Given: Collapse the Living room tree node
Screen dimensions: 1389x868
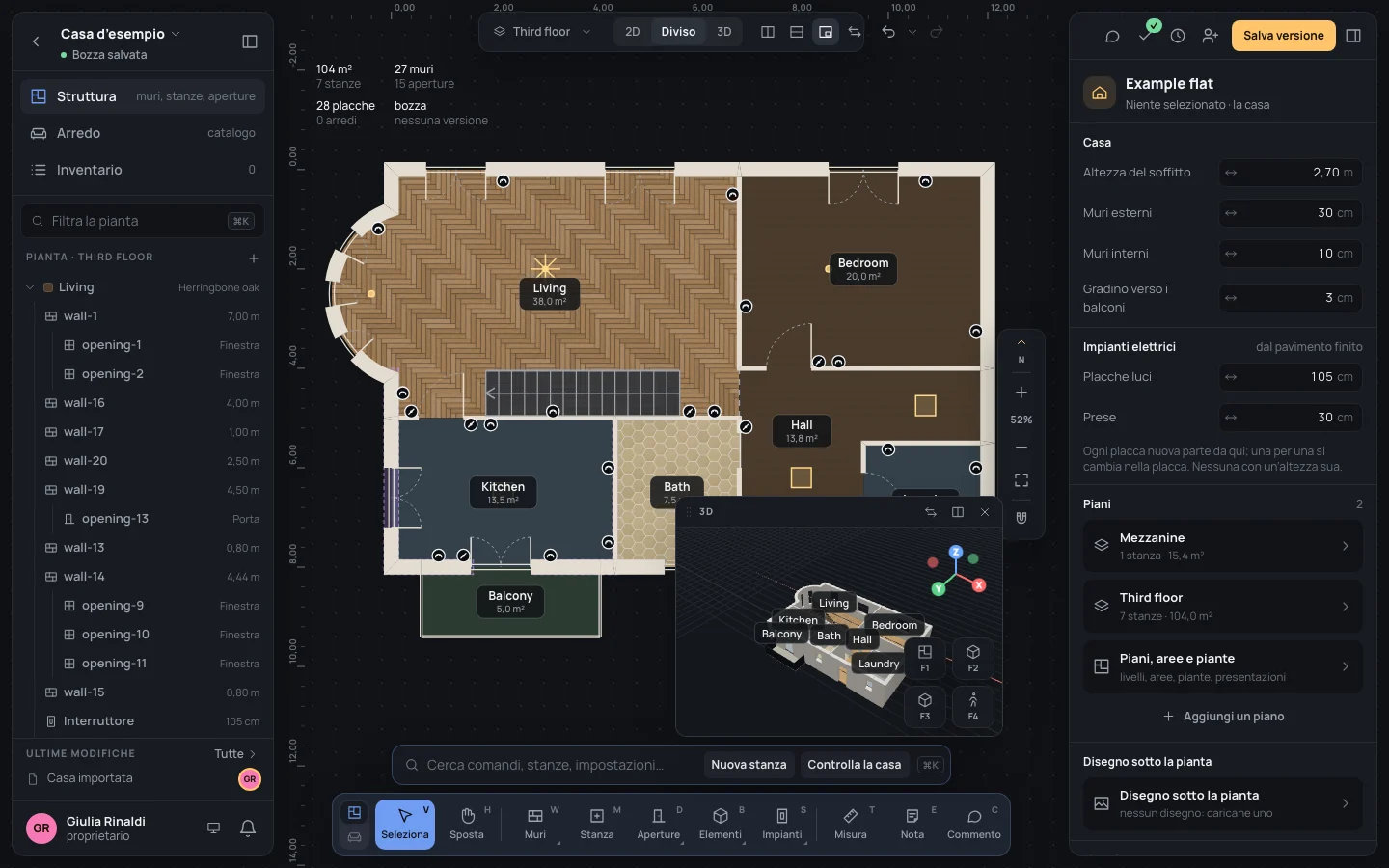Looking at the screenshot, I should [30, 287].
